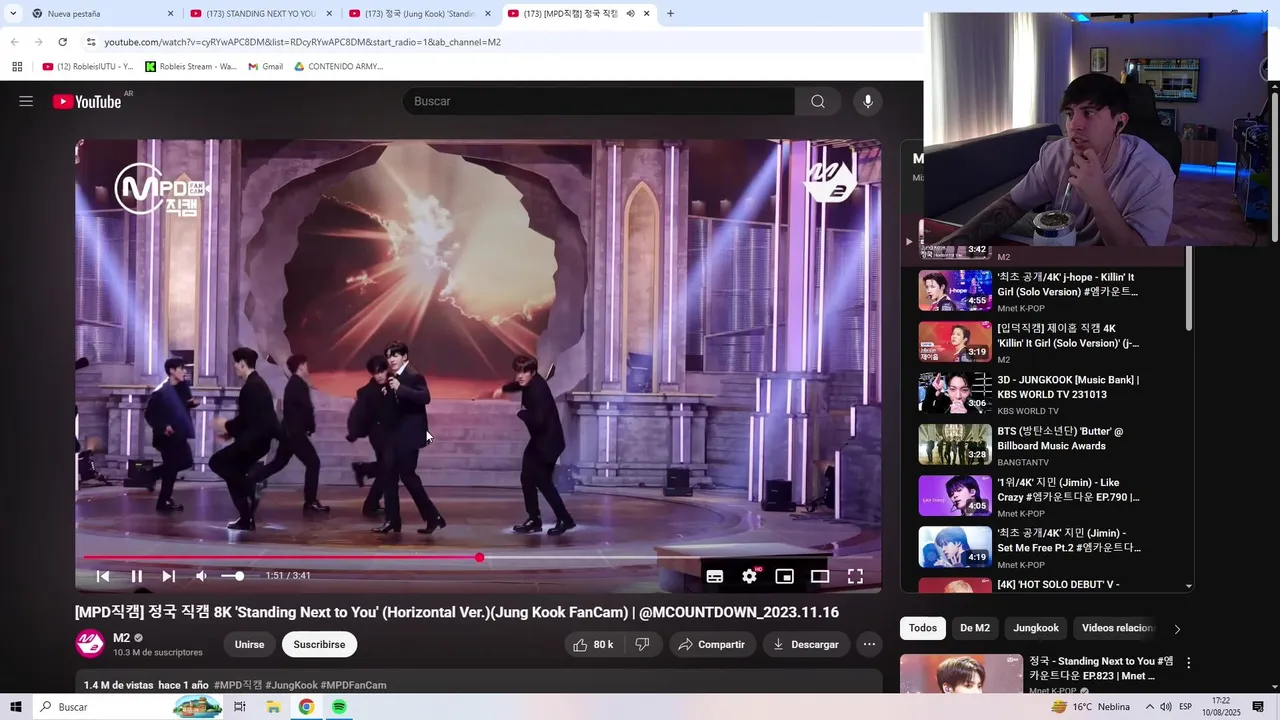Select the Videos relacionados chip
Screen dimensions: 1280x720
[x=1118, y=628]
